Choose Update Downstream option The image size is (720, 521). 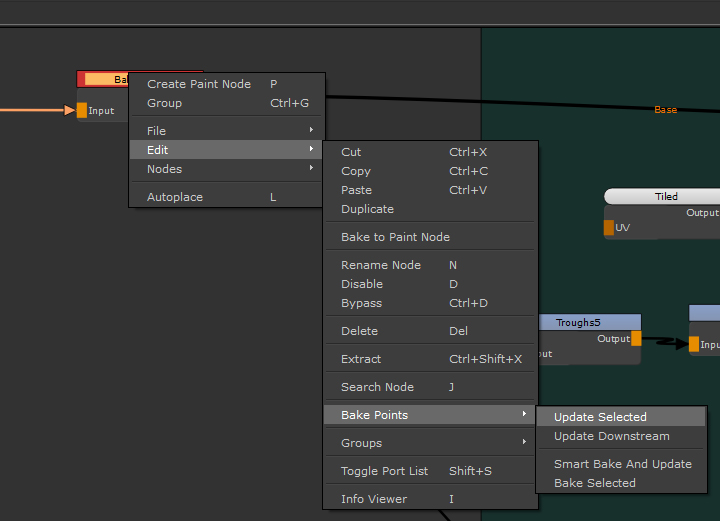pos(611,436)
